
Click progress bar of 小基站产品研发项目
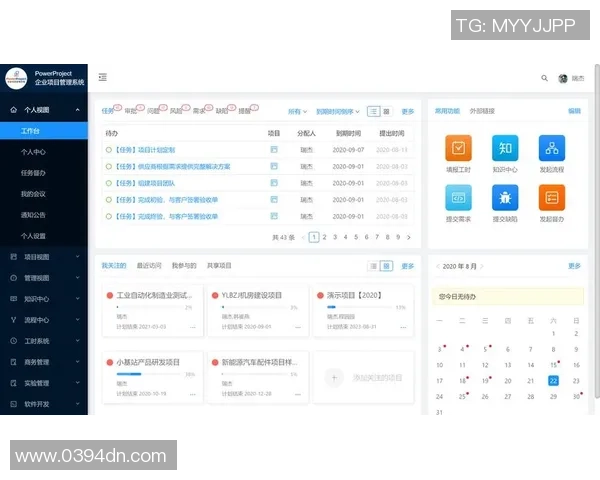[x=146, y=374]
